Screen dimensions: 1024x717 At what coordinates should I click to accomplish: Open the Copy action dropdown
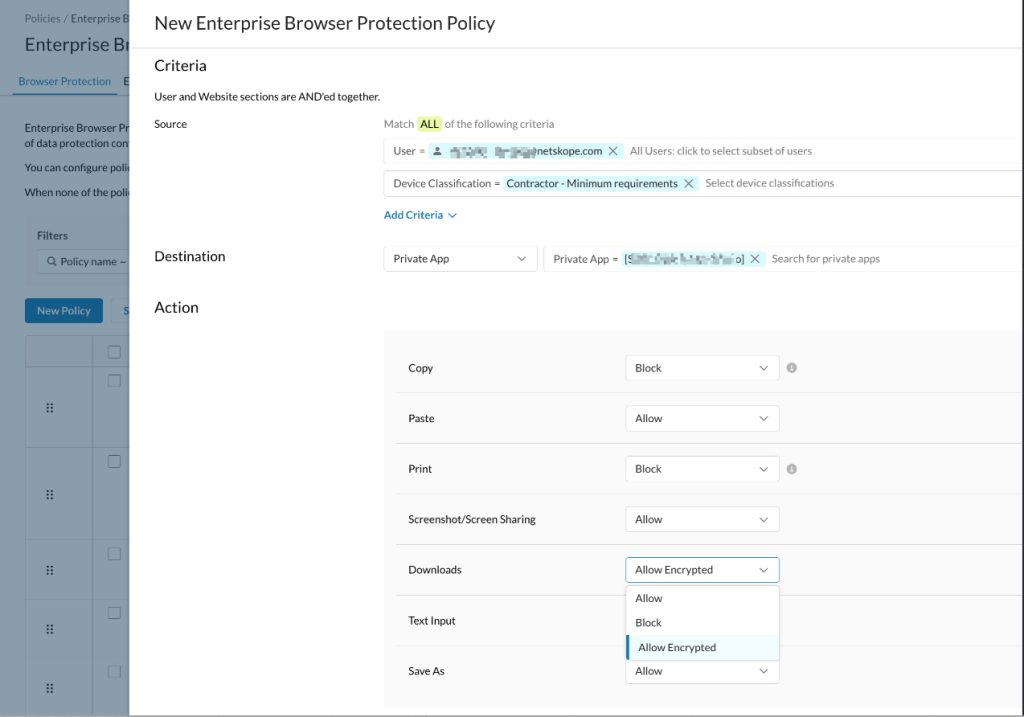tap(702, 368)
